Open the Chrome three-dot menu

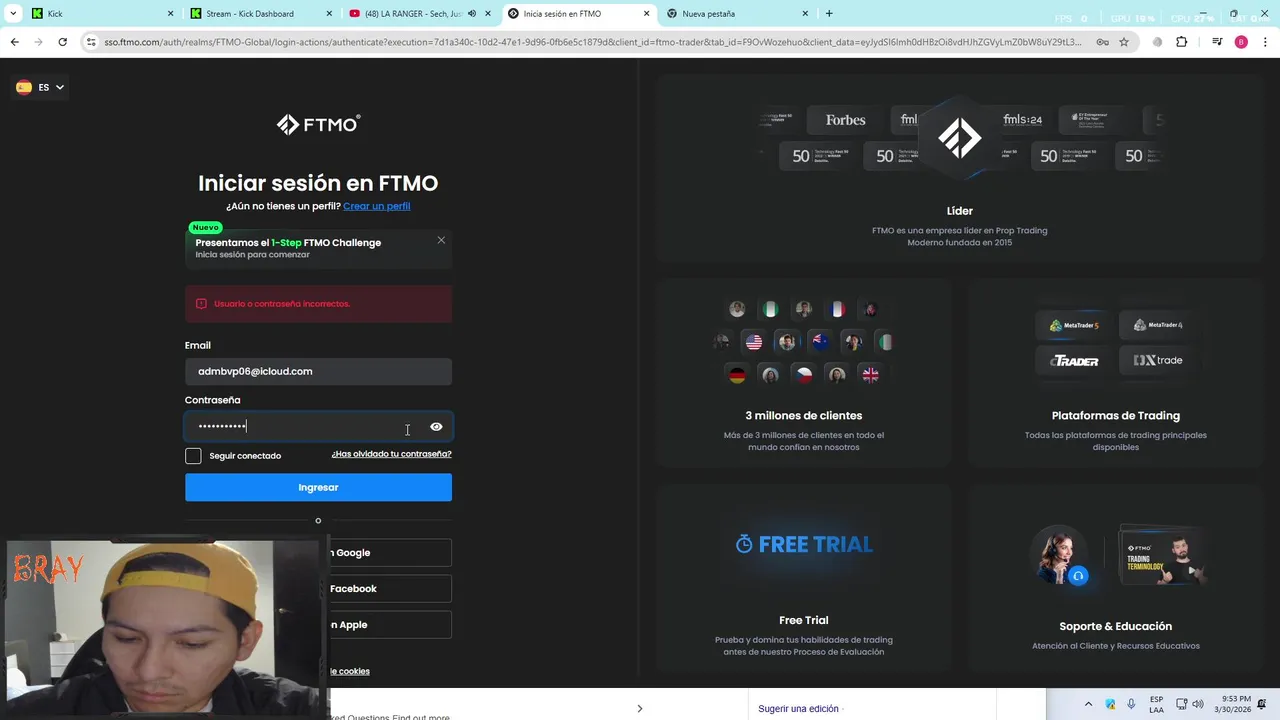(x=1263, y=42)
